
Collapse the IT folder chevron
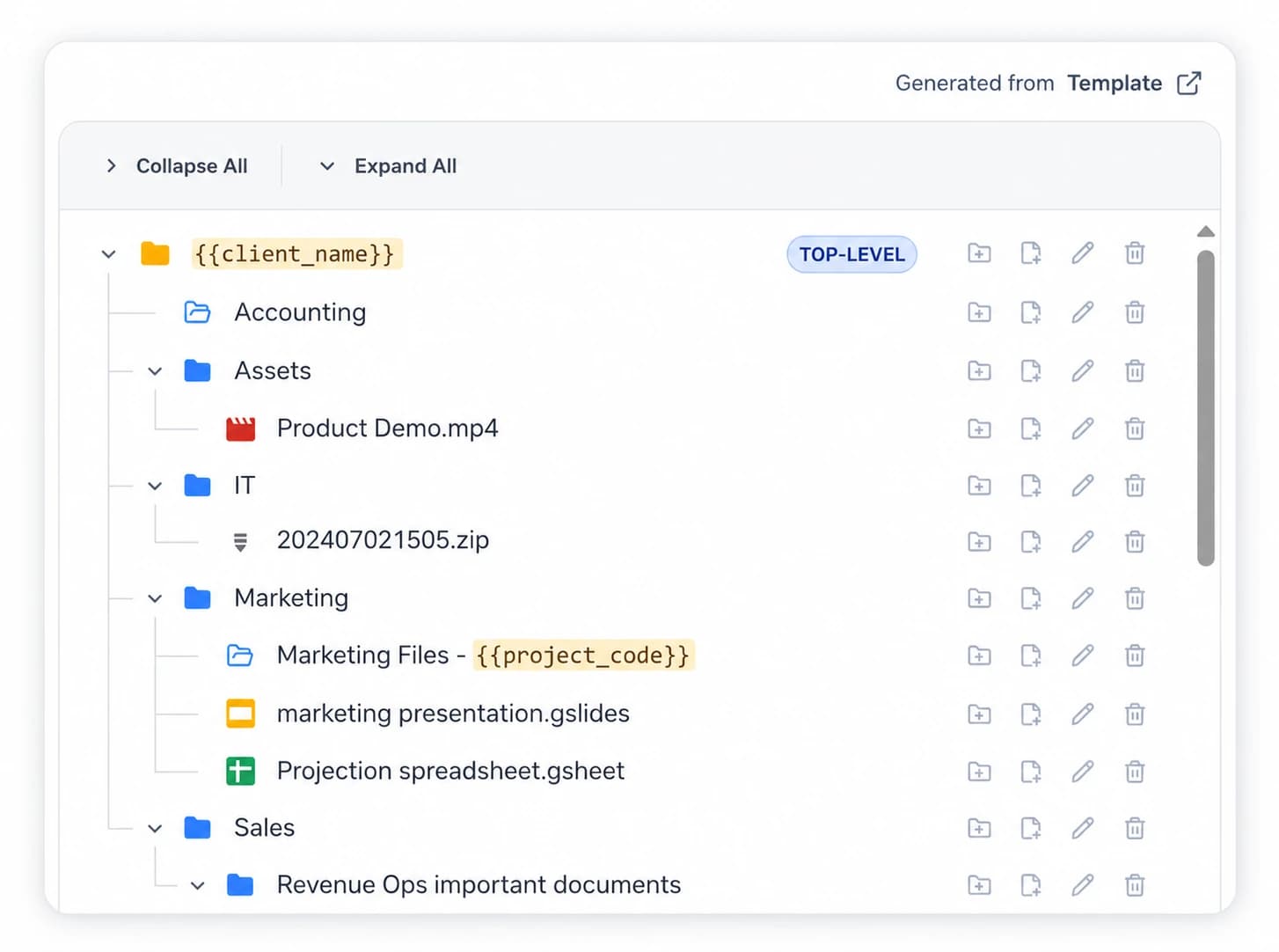(155, 486)
